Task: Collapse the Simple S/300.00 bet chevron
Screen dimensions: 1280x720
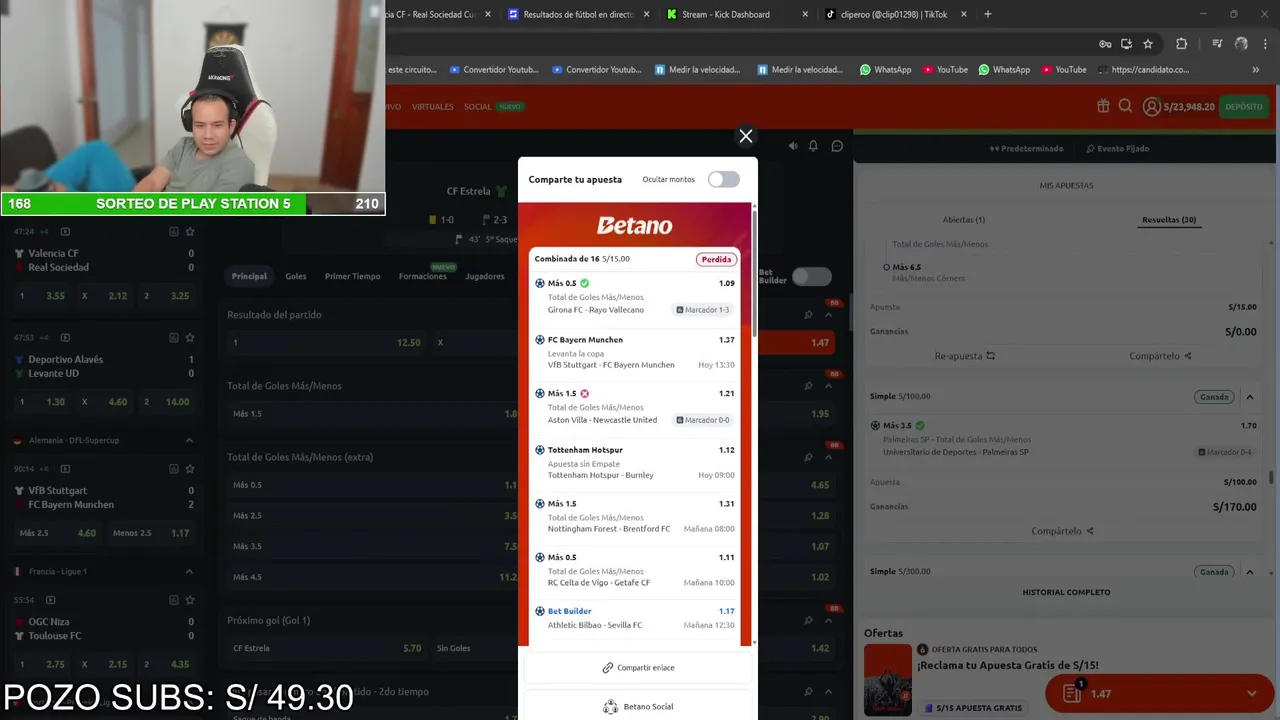Action: (x=1249, y=572)
